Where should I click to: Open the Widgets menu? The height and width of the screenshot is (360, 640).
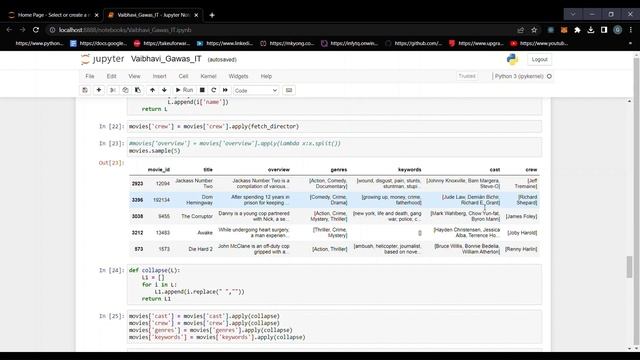(x=238, y=76)
